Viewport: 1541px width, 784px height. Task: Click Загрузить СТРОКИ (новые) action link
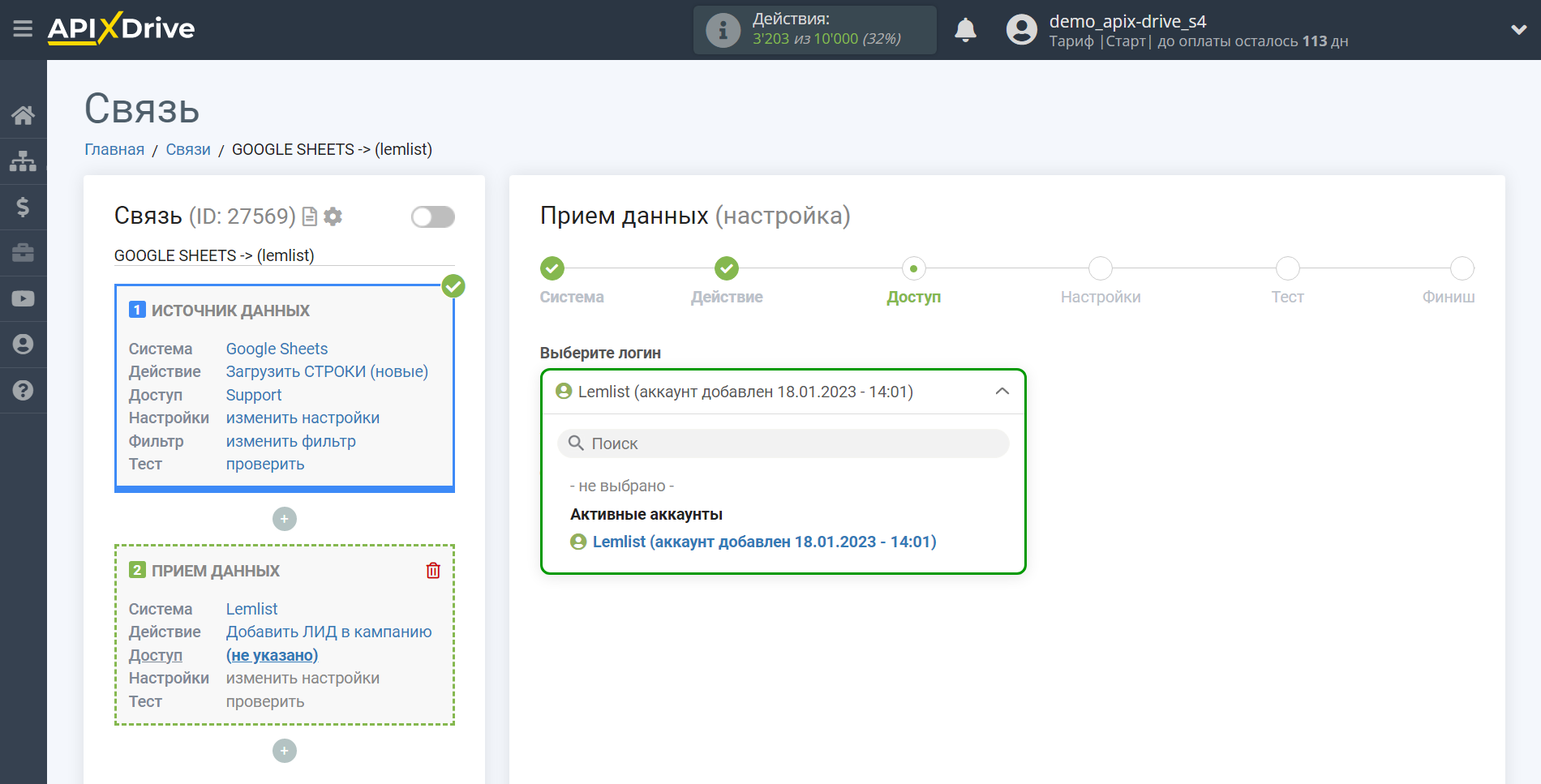(x=327, y=371)
